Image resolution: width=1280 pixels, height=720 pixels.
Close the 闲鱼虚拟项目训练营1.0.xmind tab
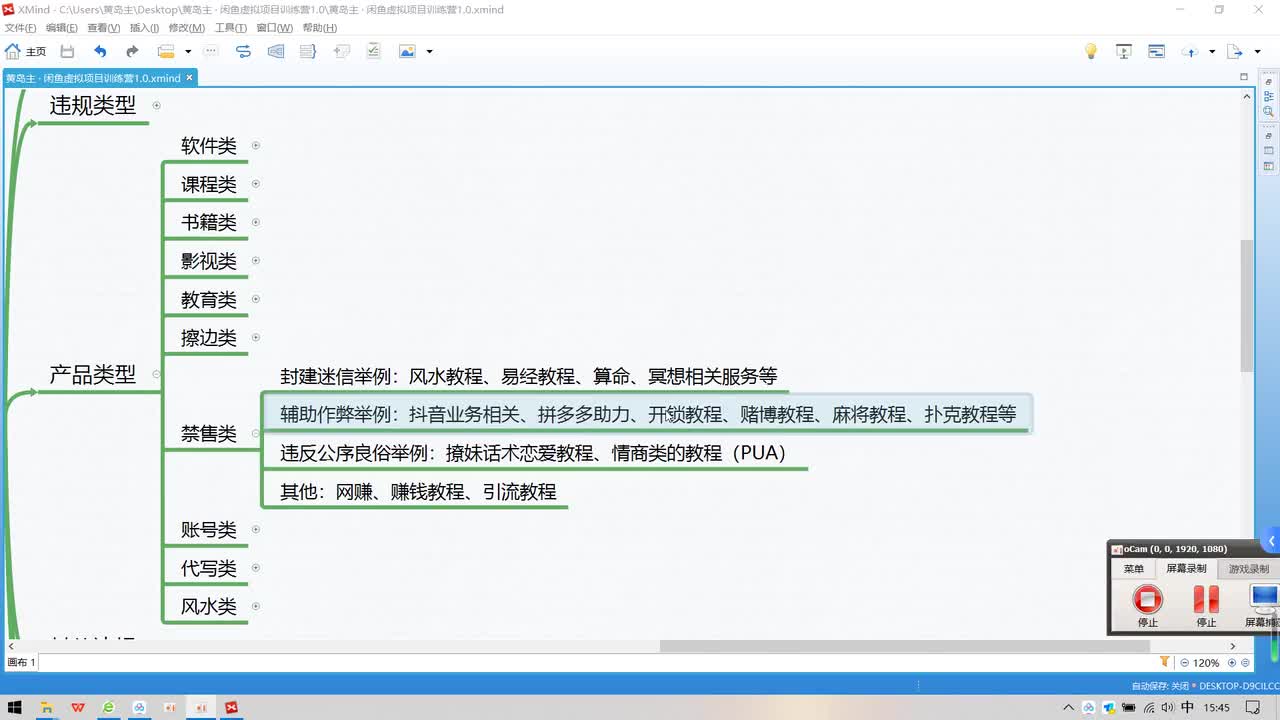pyautogui.click(x=189, y=77)
